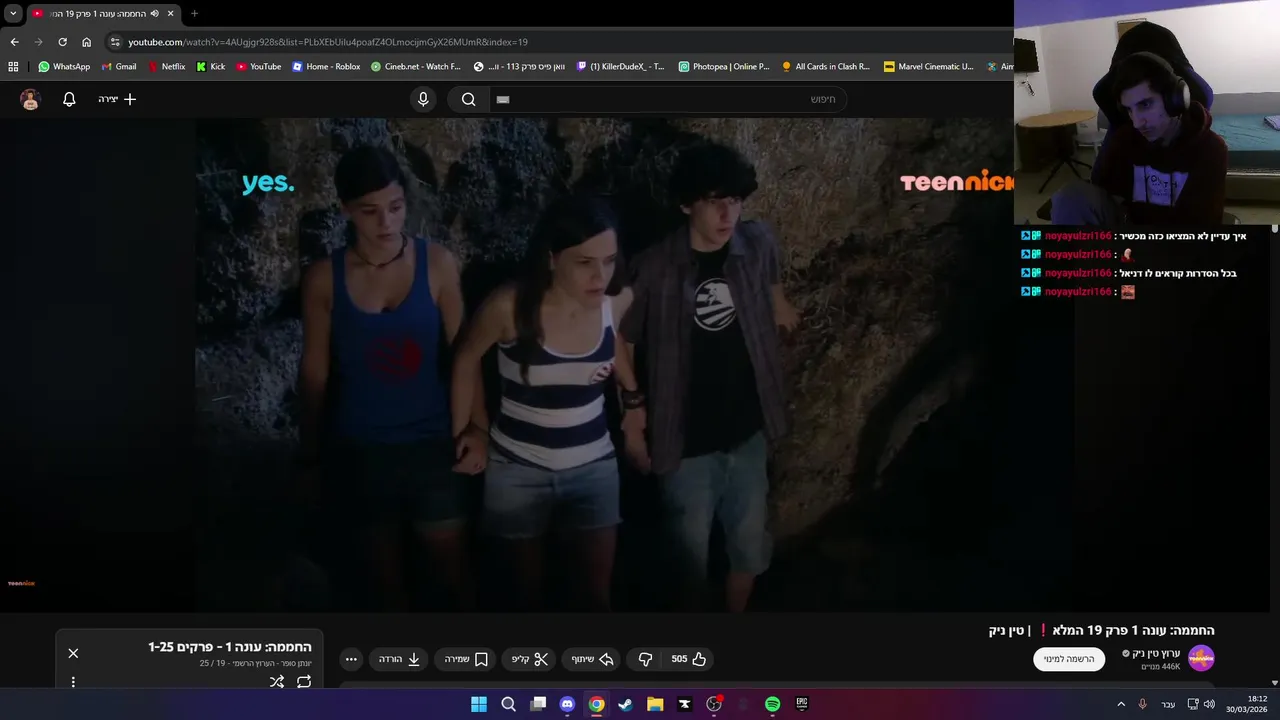
Task: Start voice search with the microphone
Action: [423, 99]
